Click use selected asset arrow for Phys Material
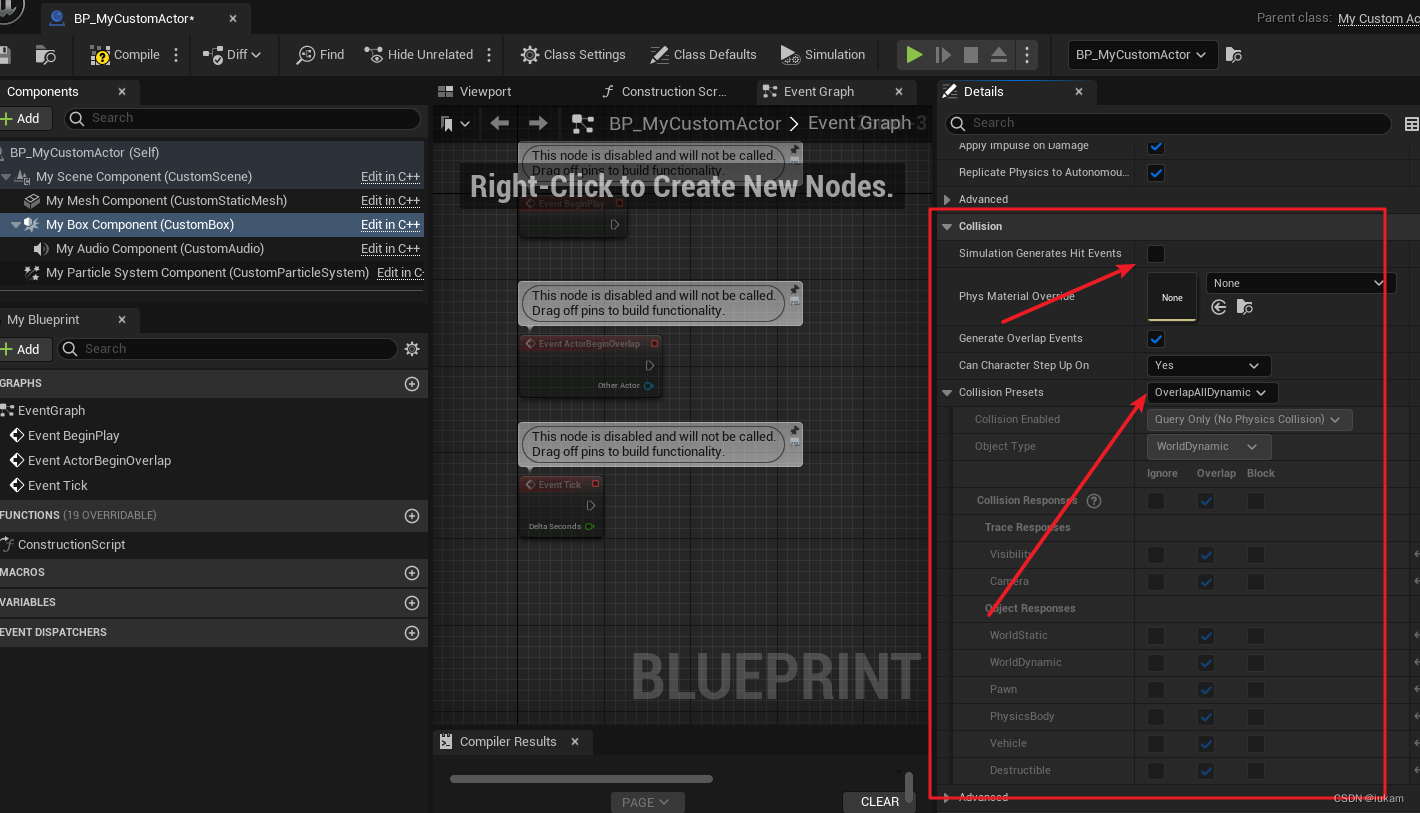Image resolution: width=1420 pixels, height=813 pixels. coord(1218,308)
